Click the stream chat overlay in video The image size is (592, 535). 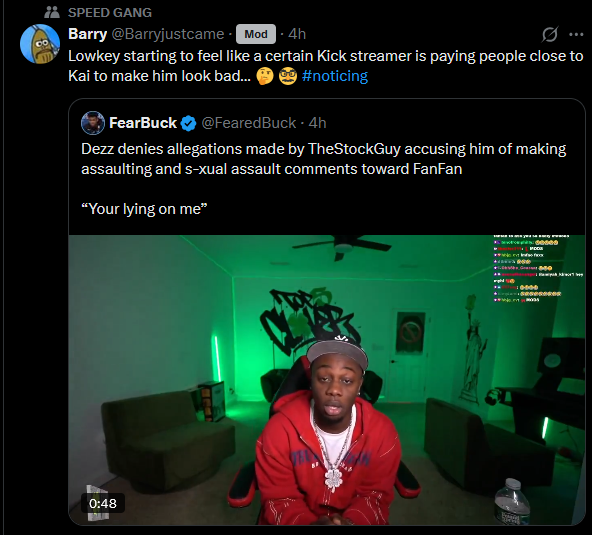(x=538, y=268)
